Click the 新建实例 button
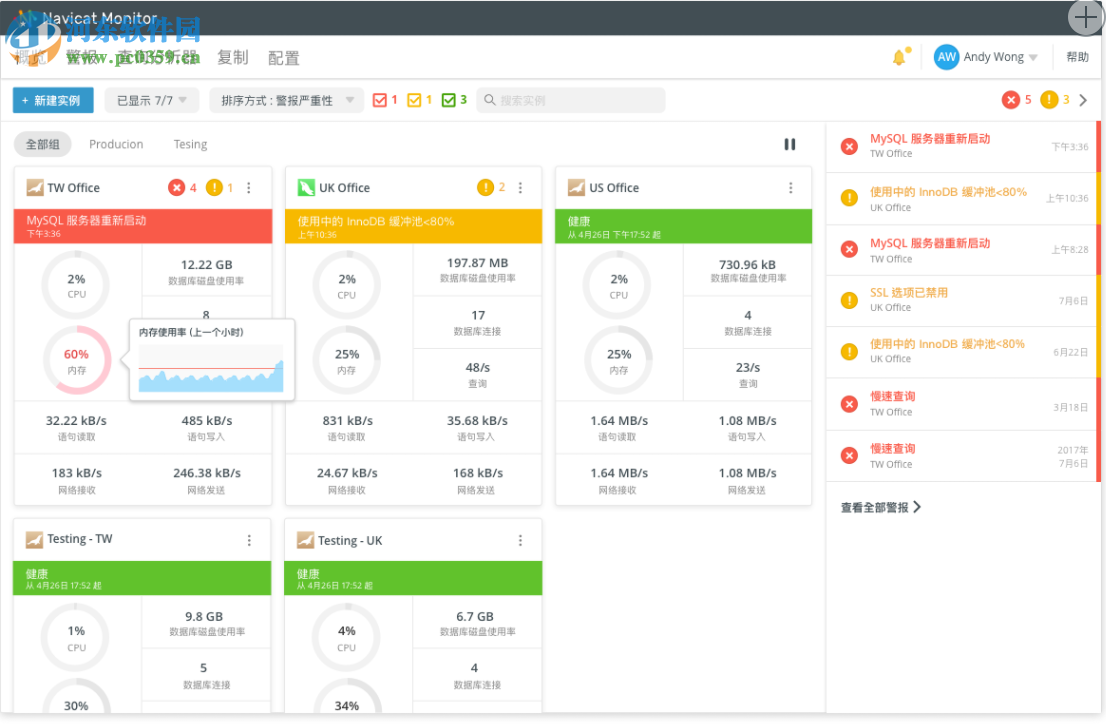 point(52,100)
